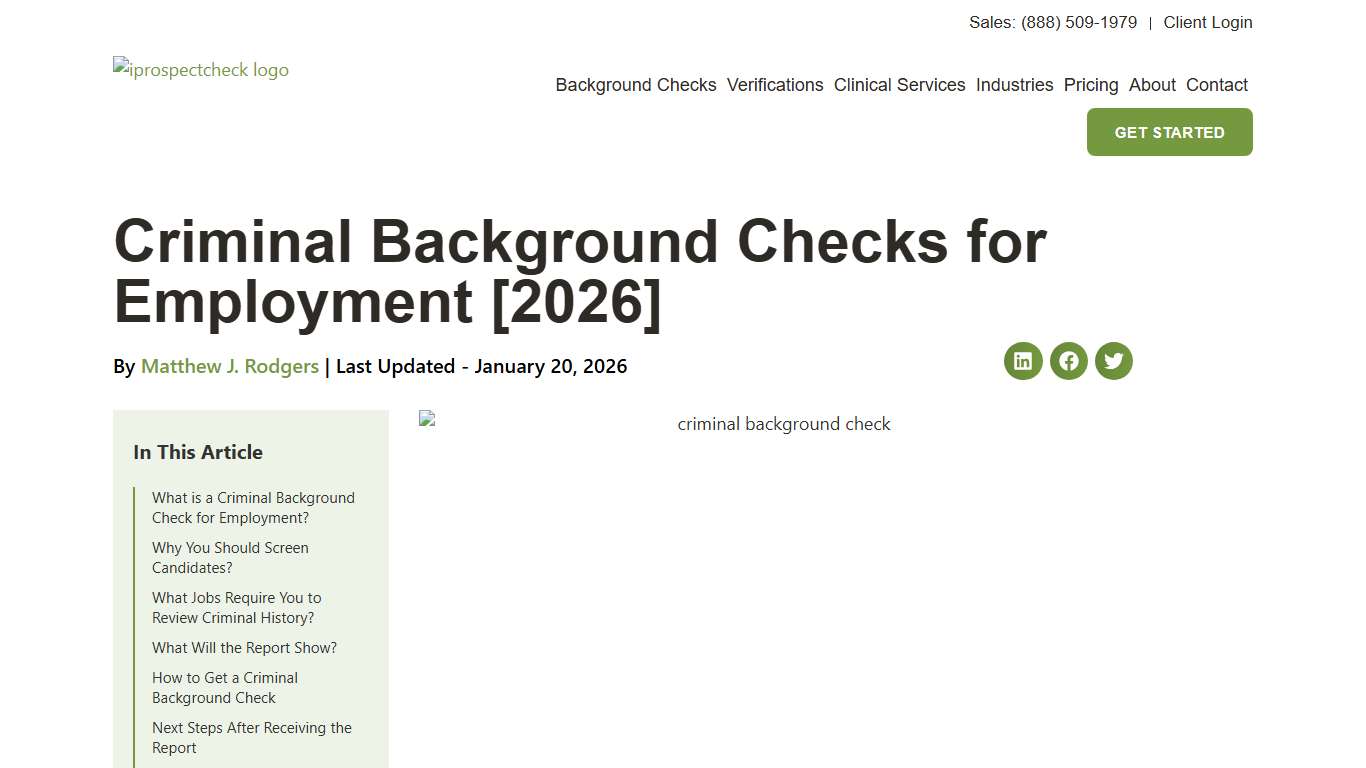Open What Will the Report Show section

[244, 647]
